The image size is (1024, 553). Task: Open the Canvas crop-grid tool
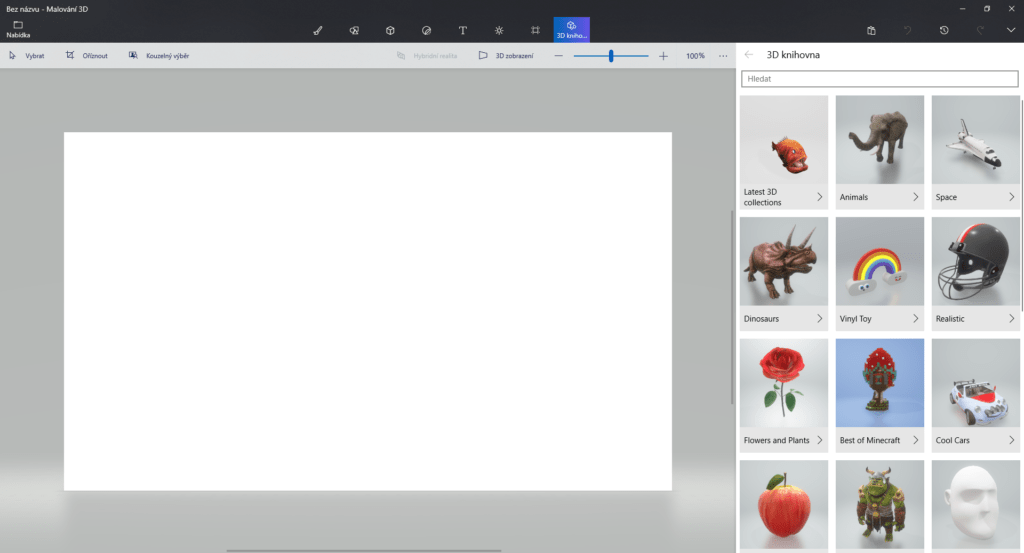tap(535, 30)
